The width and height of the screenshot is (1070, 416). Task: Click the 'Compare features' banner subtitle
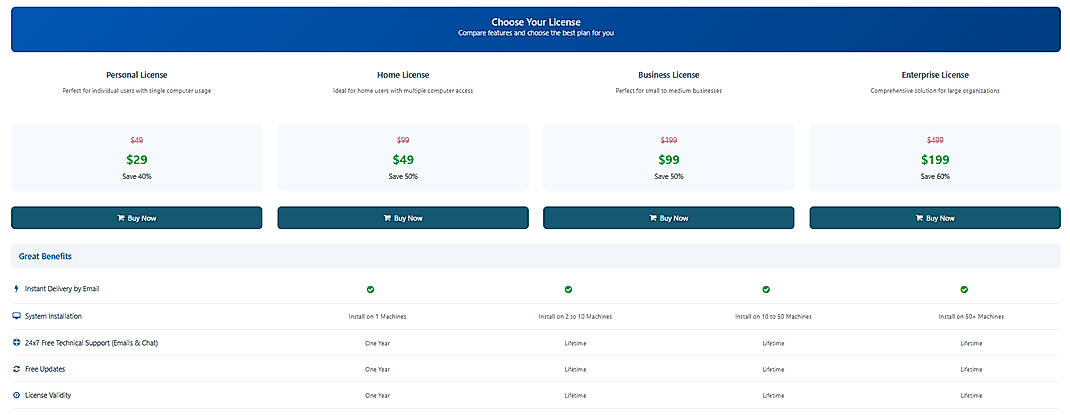[x=536, y=33]
